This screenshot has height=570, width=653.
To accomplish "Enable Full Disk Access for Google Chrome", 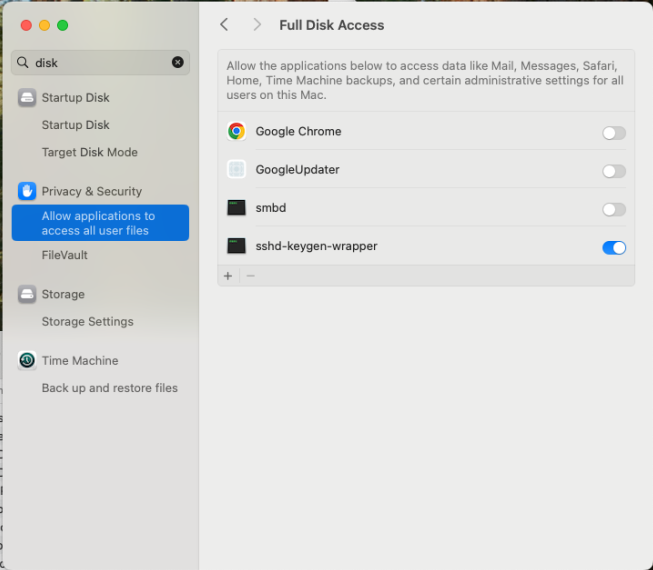I will click(613, 133).
